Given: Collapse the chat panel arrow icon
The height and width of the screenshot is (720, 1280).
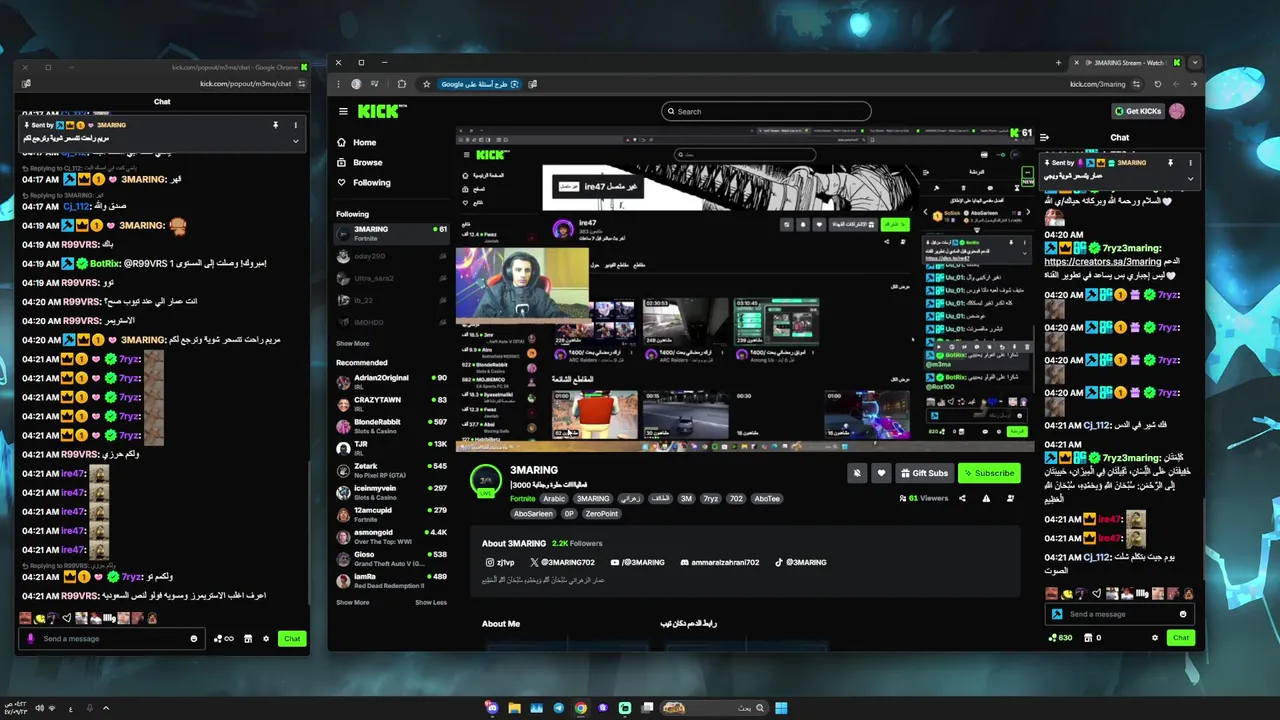Looking at the screenshot, I should [x=1045, y=138].
